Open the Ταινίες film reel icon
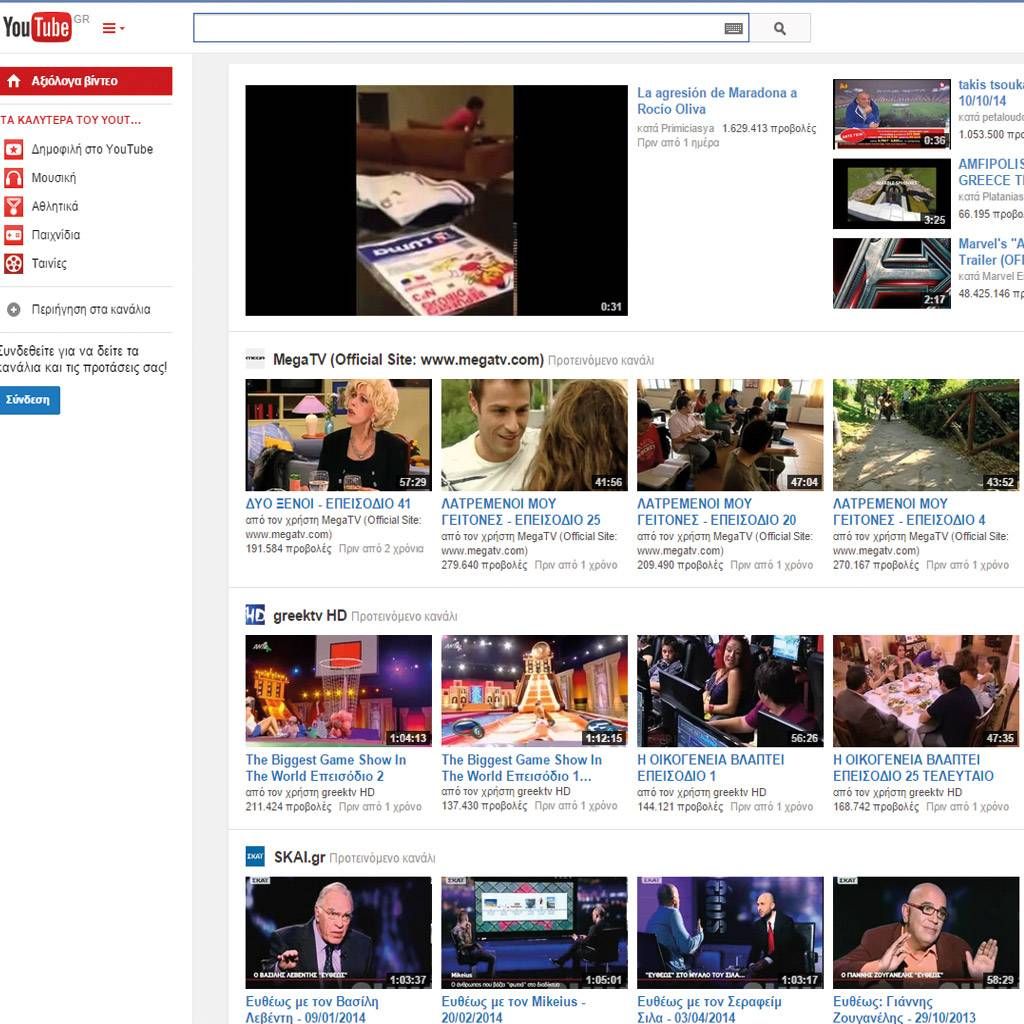 13,264
